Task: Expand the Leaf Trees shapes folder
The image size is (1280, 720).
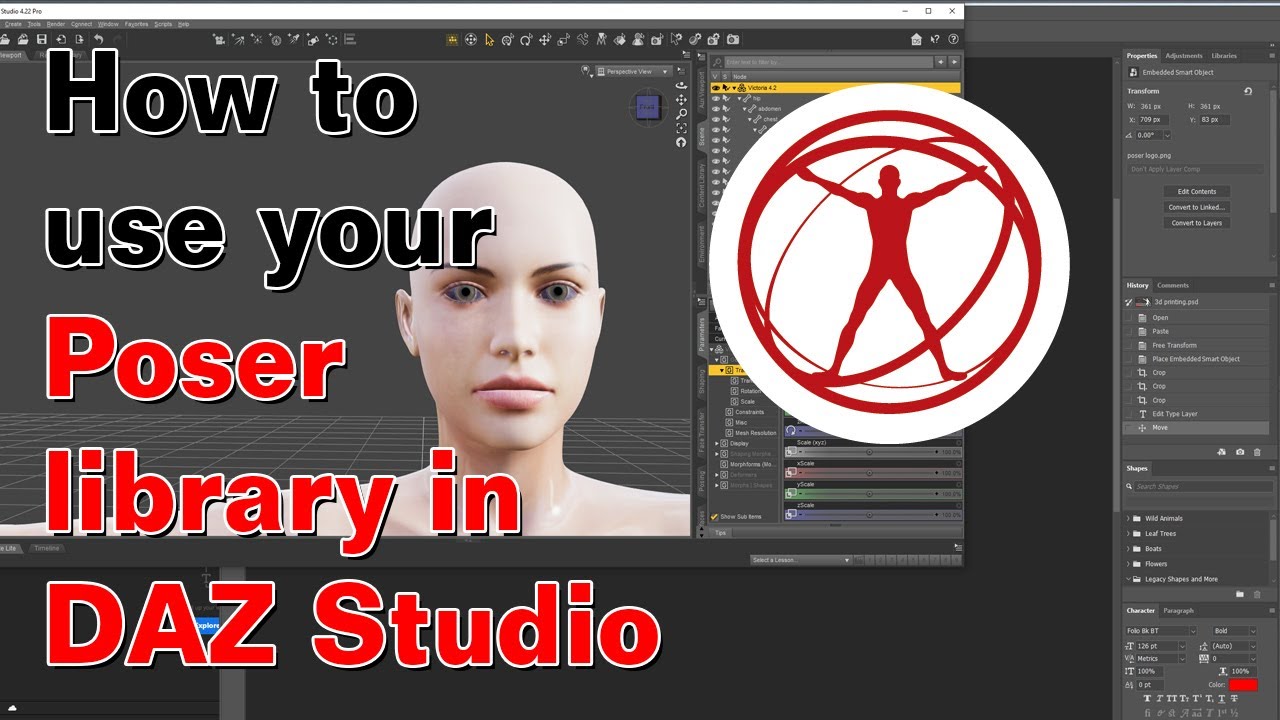Action: (x=1129, y=534)
